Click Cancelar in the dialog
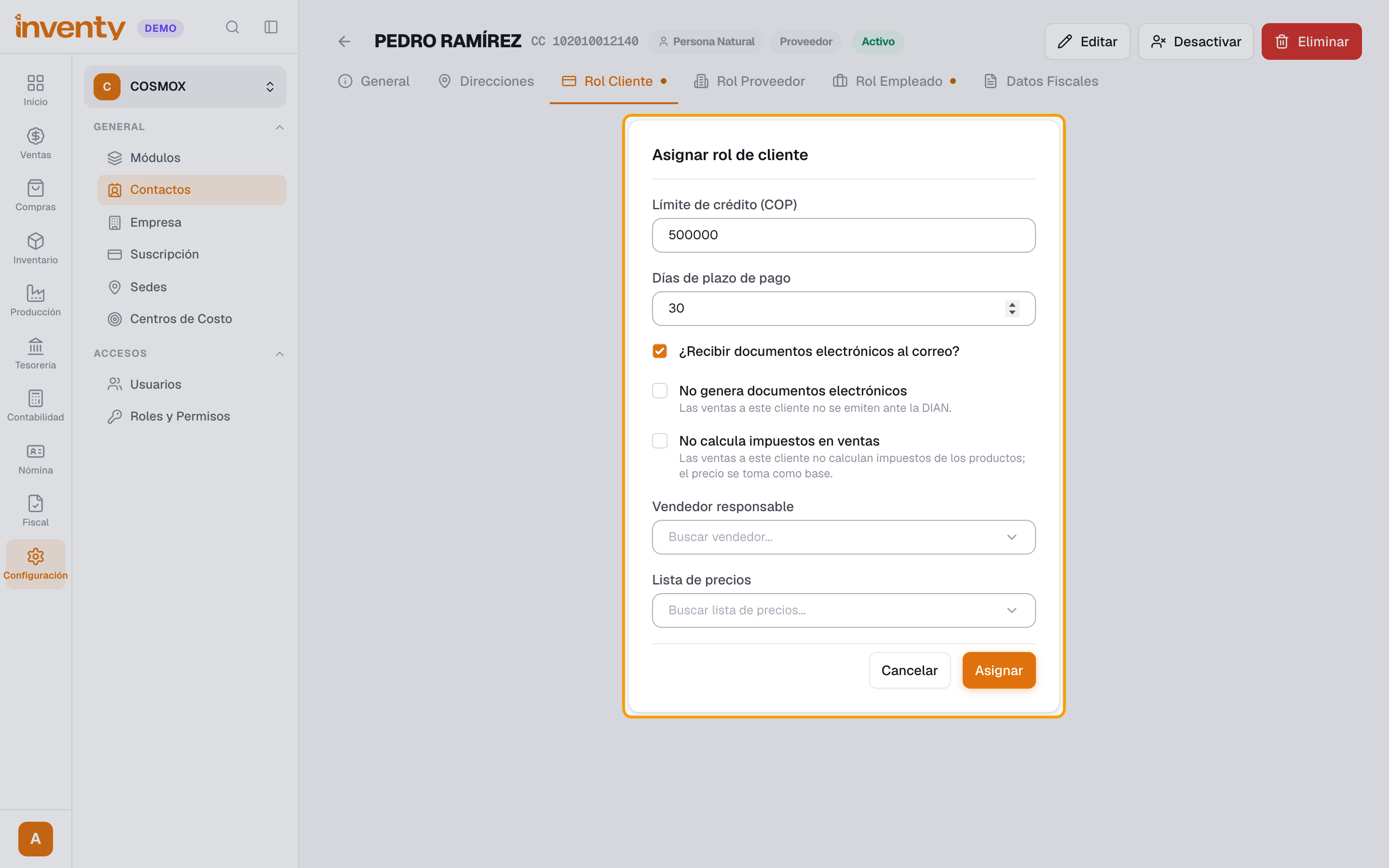Screen dimensions: 1389x868 click(909, 670)
